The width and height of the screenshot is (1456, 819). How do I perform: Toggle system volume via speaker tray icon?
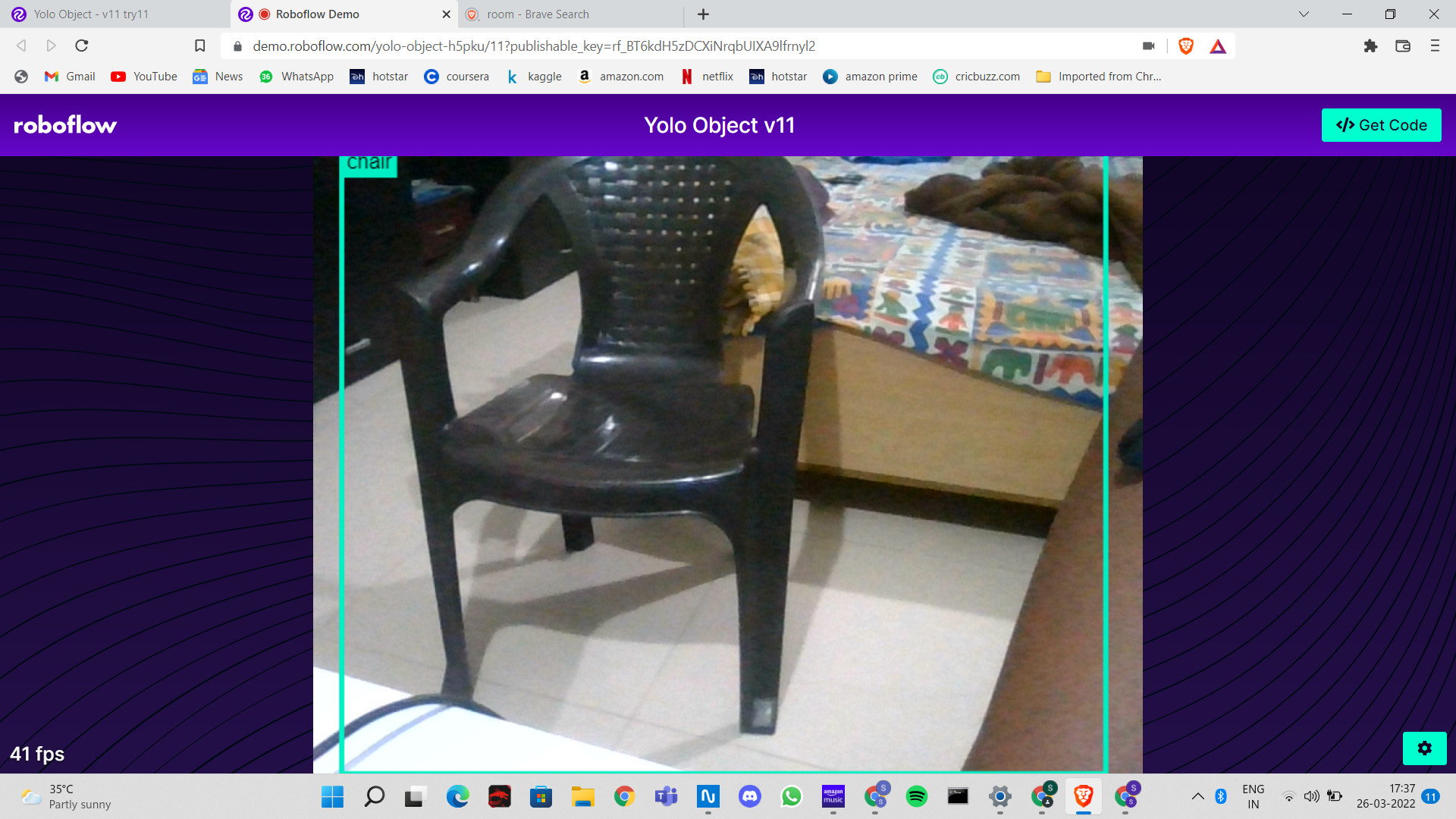[1311, 797]
